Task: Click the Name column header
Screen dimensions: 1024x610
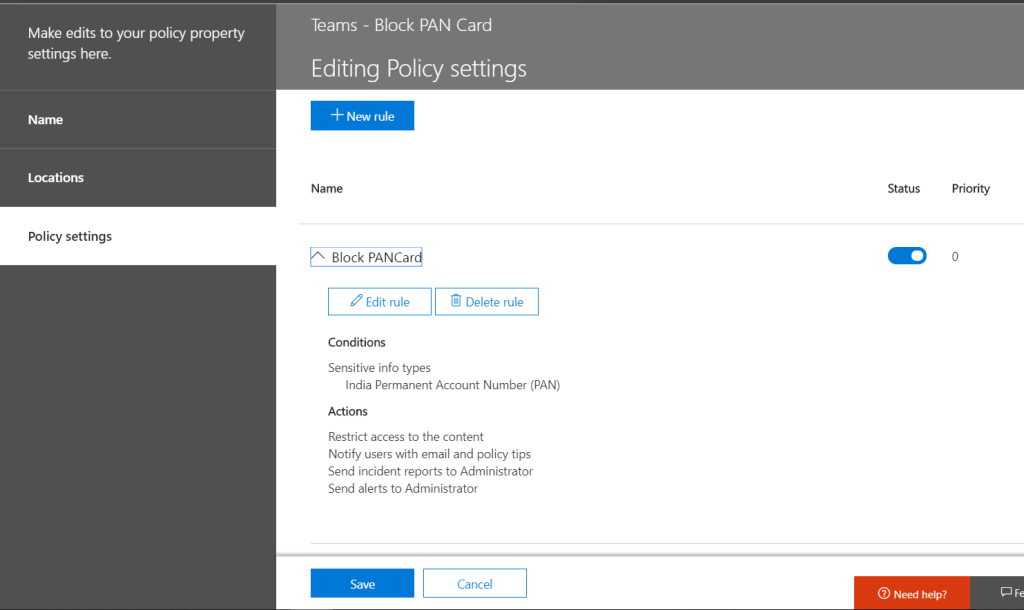Action: (x=327, y=188)
